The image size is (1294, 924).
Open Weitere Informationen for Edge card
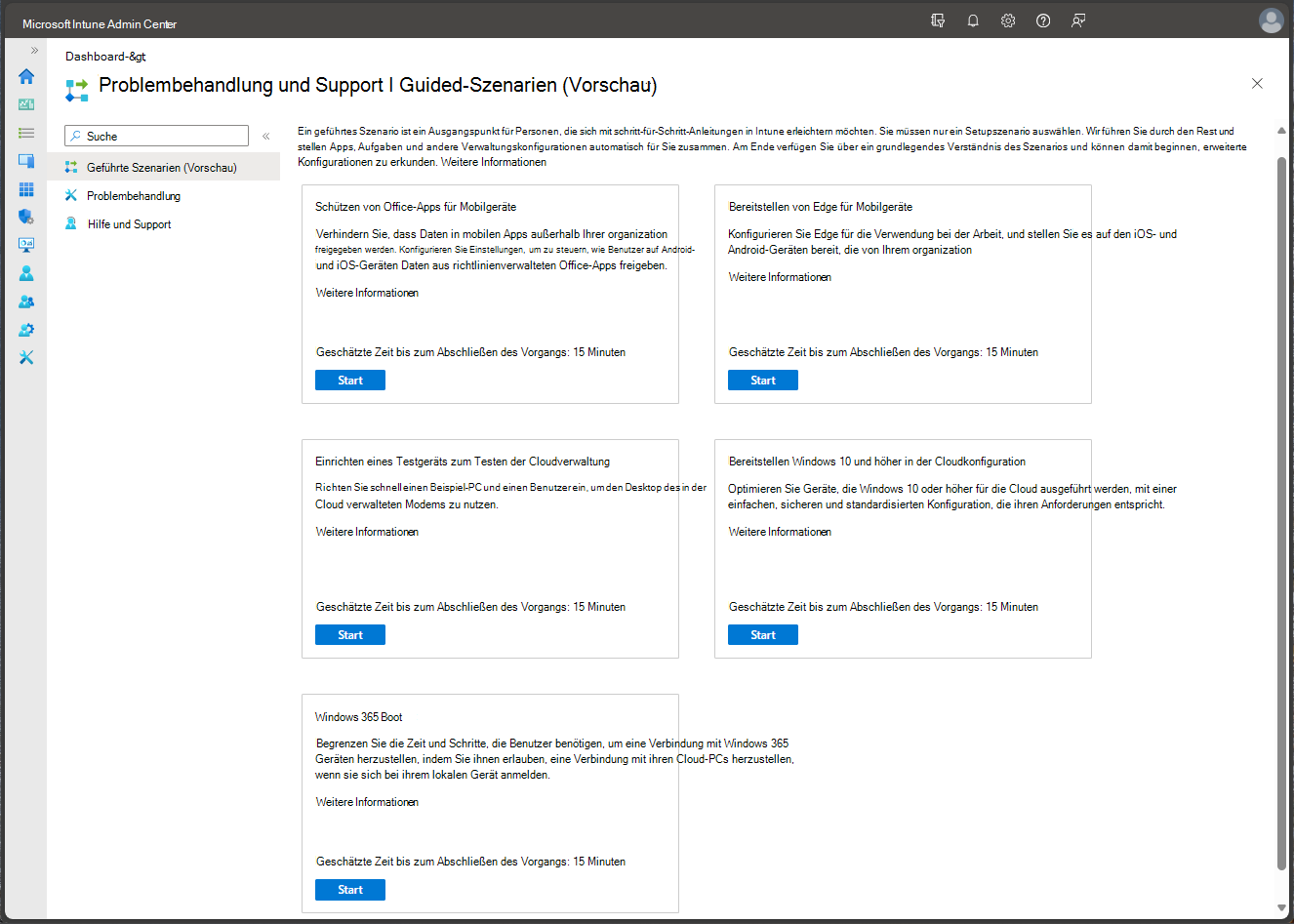(781, 277)
